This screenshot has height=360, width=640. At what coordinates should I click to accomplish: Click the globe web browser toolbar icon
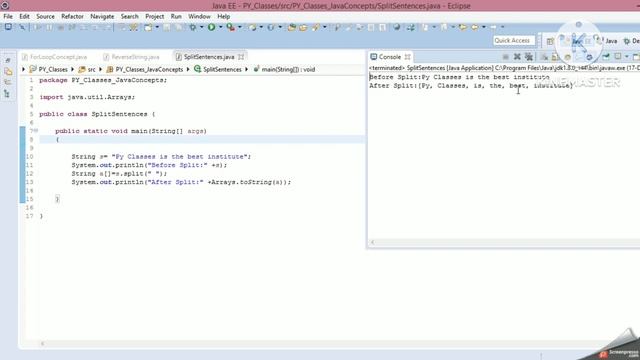point(396,27)
